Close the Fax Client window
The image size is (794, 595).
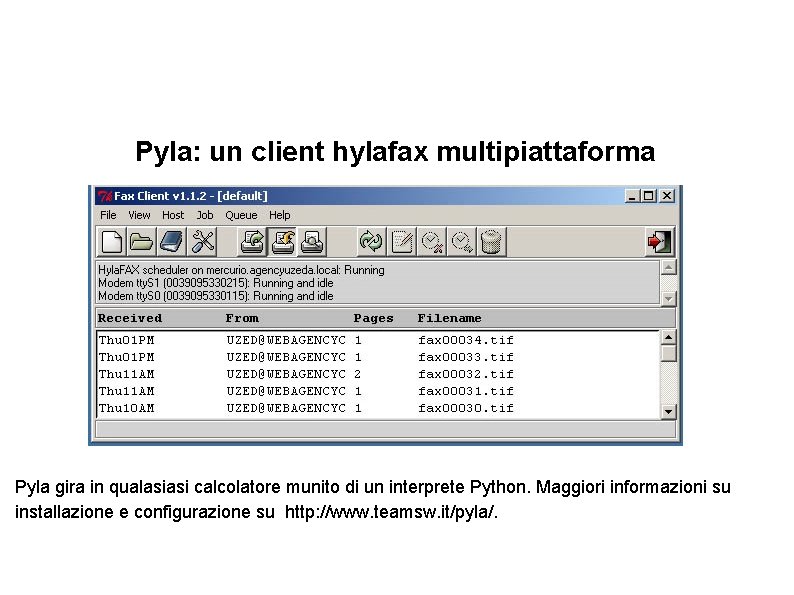tap(667, 196)
